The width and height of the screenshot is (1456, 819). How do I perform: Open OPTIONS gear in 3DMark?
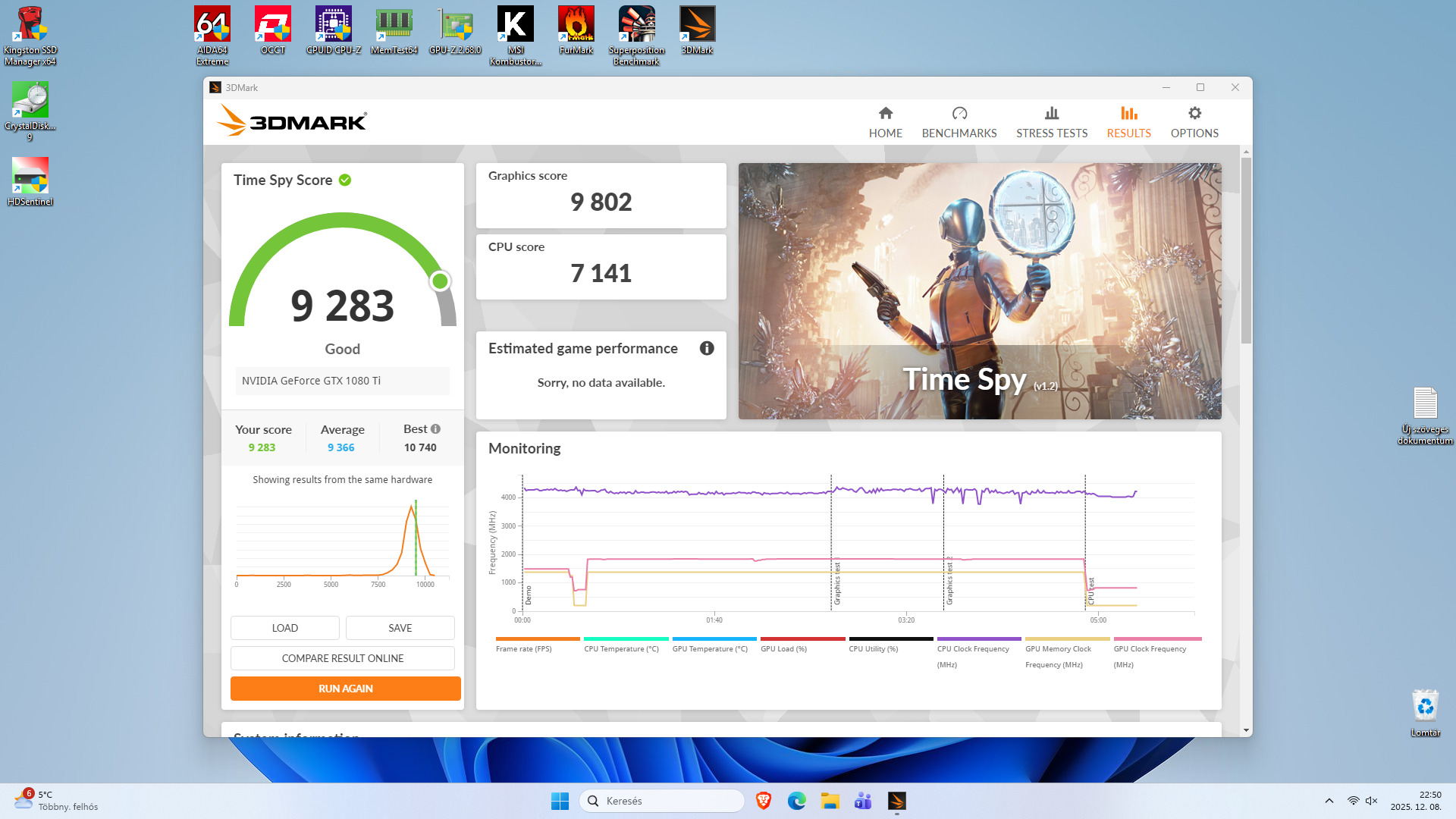coord(1194,122)
